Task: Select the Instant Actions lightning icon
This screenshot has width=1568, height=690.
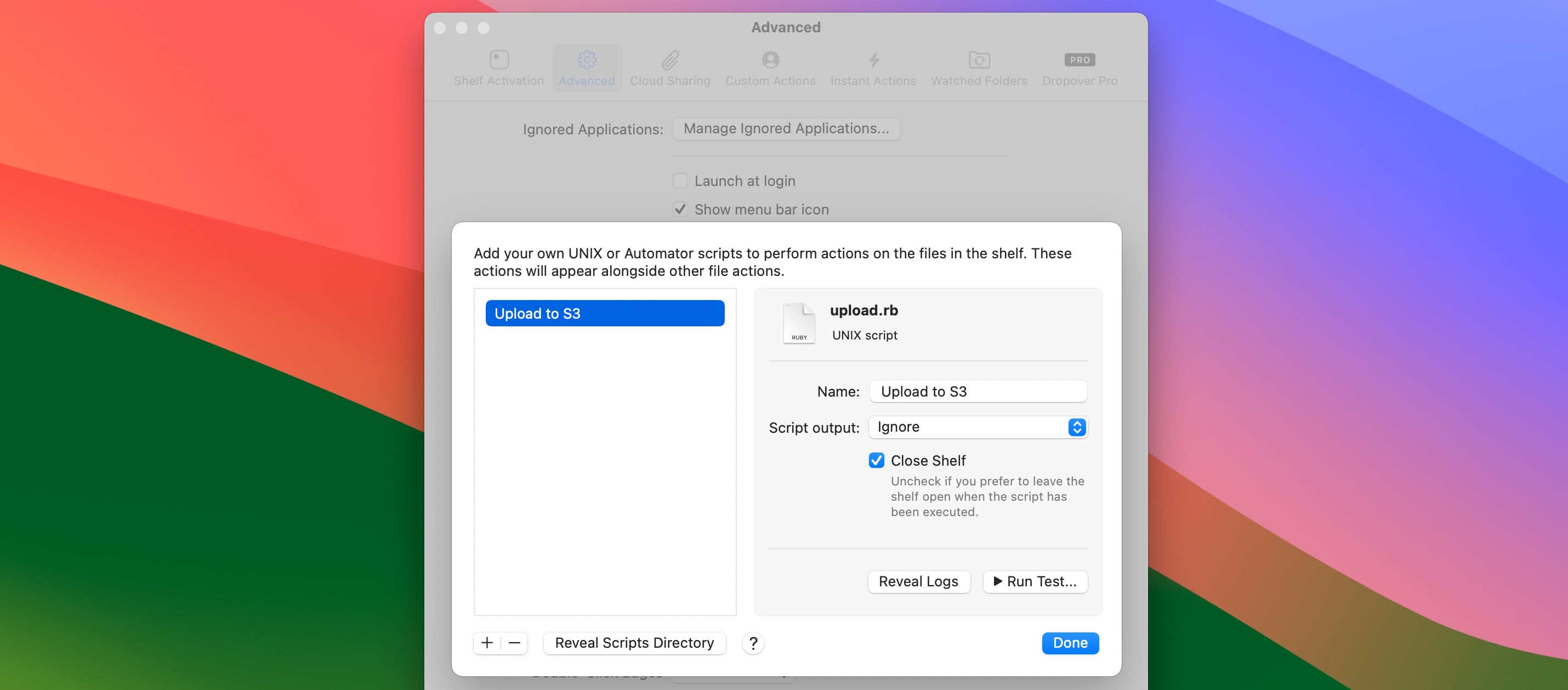Action: pos(873,60)
